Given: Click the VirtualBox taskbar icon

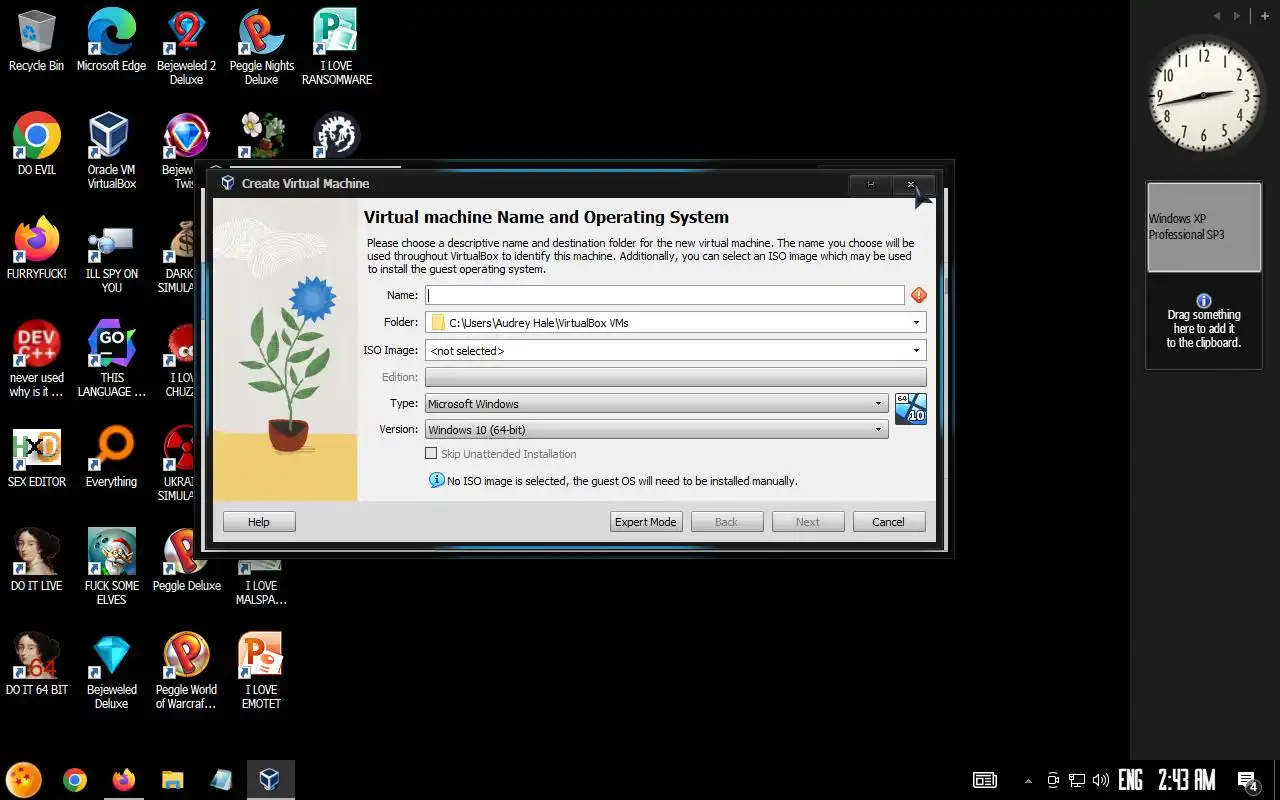Looking at the screenshot, I should (270, 780).
